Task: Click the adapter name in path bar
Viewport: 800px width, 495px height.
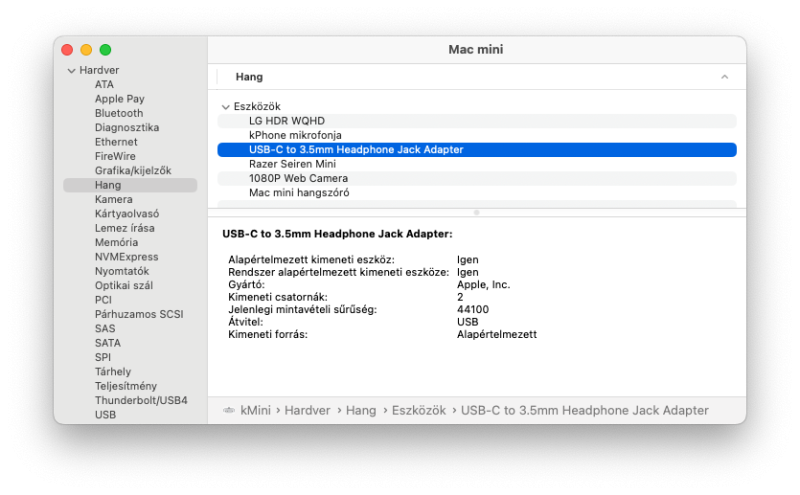Action: click(585, 410)
